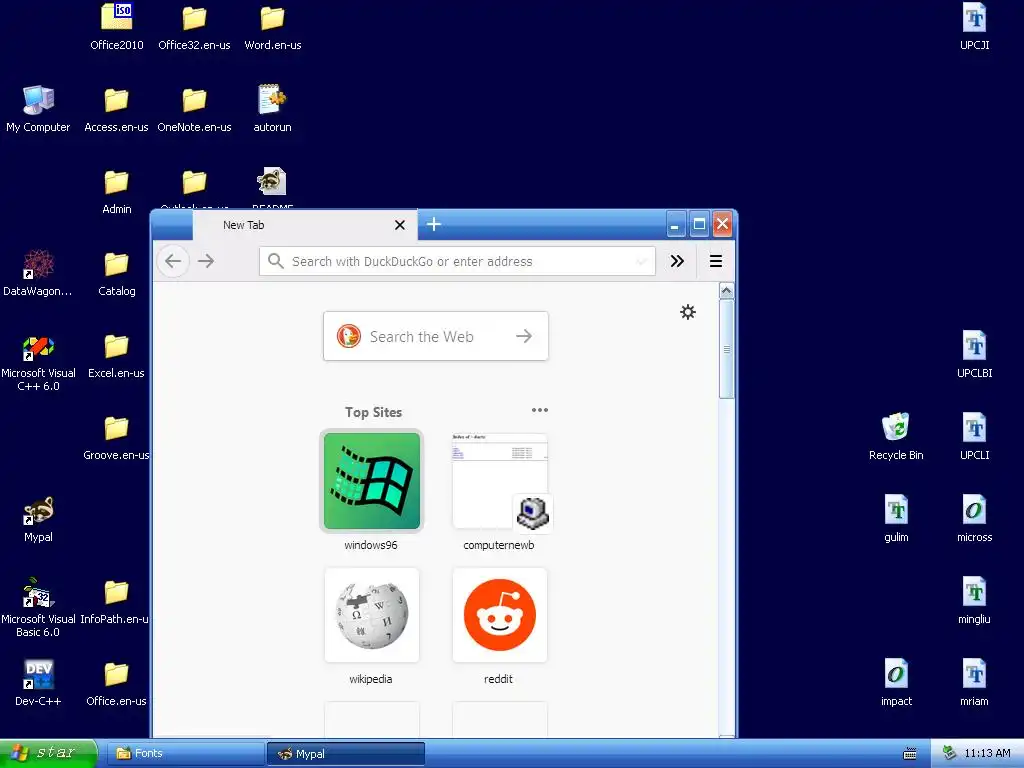The width and height of the screenshot is (1024, 768).
Task: Click the page scrollbar up arrow
Action: [x=726, y=291]
